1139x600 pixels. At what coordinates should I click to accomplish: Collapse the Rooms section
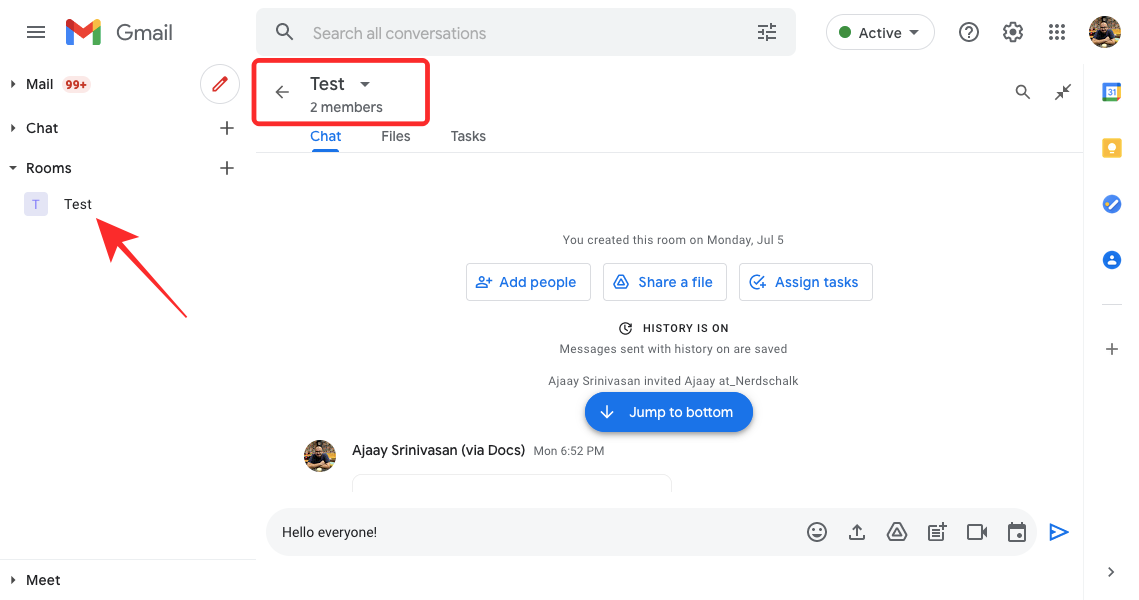click(x=14, y=168)
